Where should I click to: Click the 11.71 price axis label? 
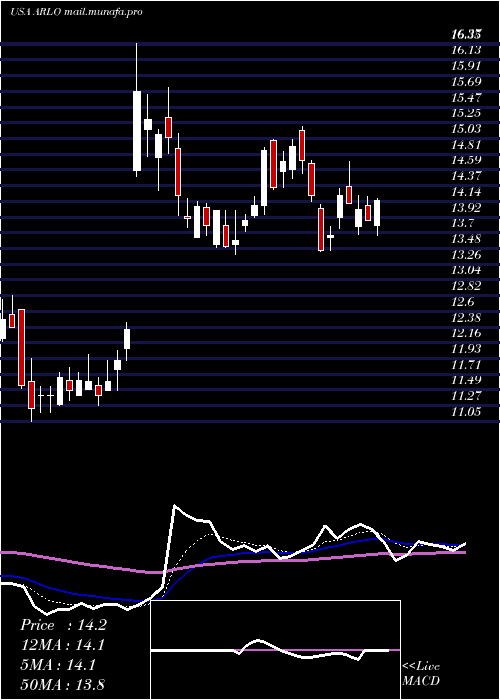(x=467, y=364)
